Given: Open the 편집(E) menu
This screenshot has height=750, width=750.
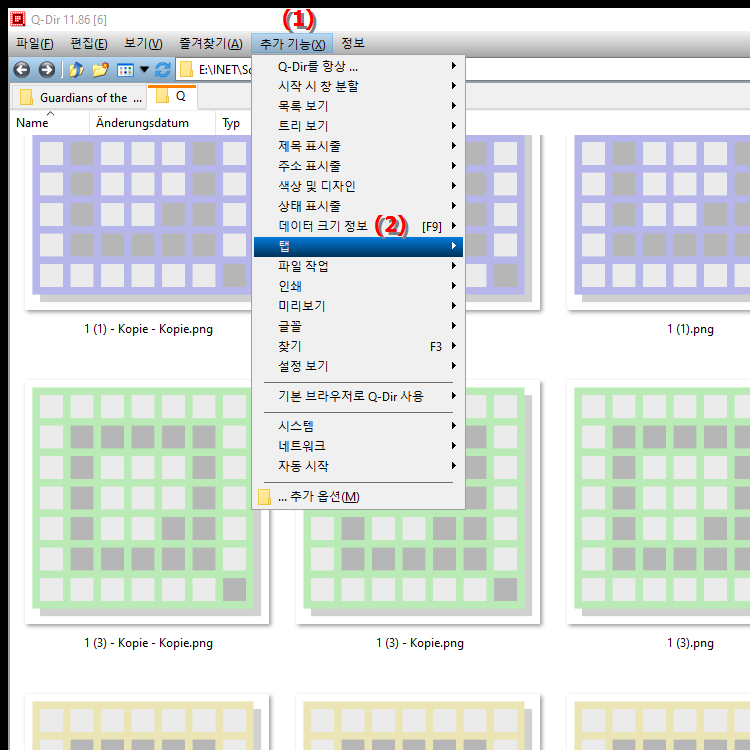Looking at the screenshot, I should 89,44.
